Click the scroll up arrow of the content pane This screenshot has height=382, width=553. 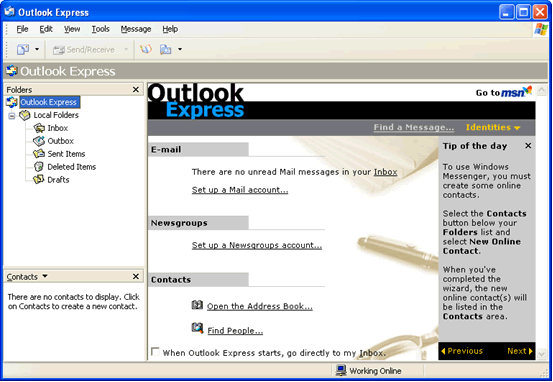(x=541, y=90)
